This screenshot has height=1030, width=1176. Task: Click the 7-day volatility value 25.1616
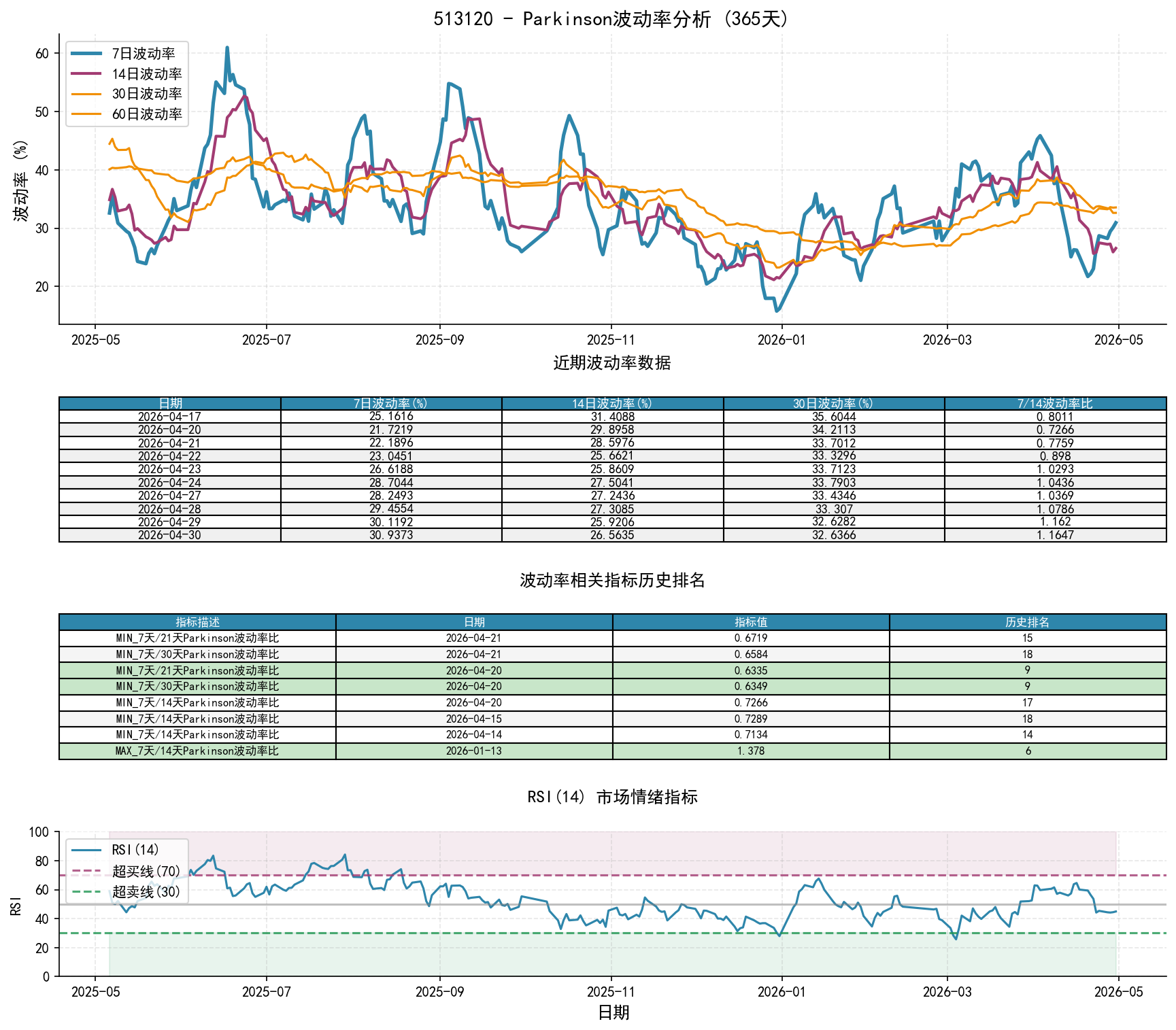(391, 417)
